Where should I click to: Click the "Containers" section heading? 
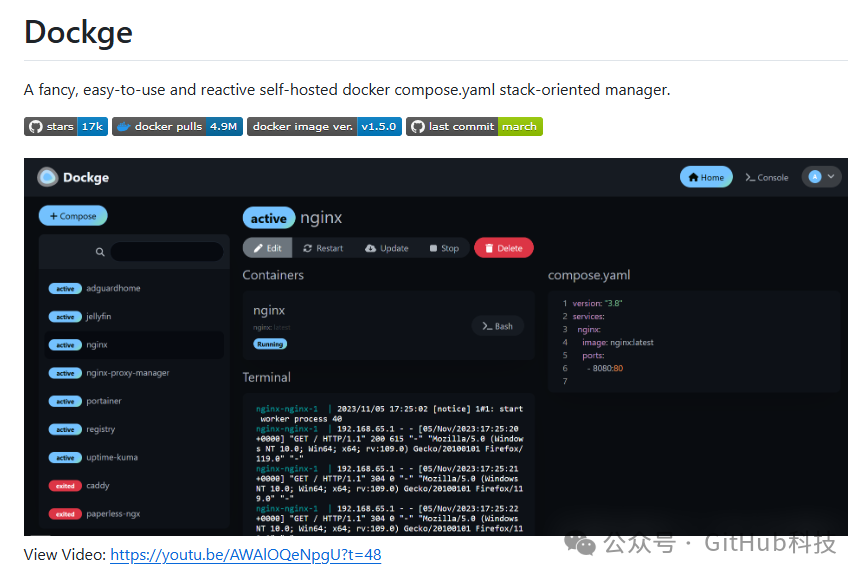273,275
